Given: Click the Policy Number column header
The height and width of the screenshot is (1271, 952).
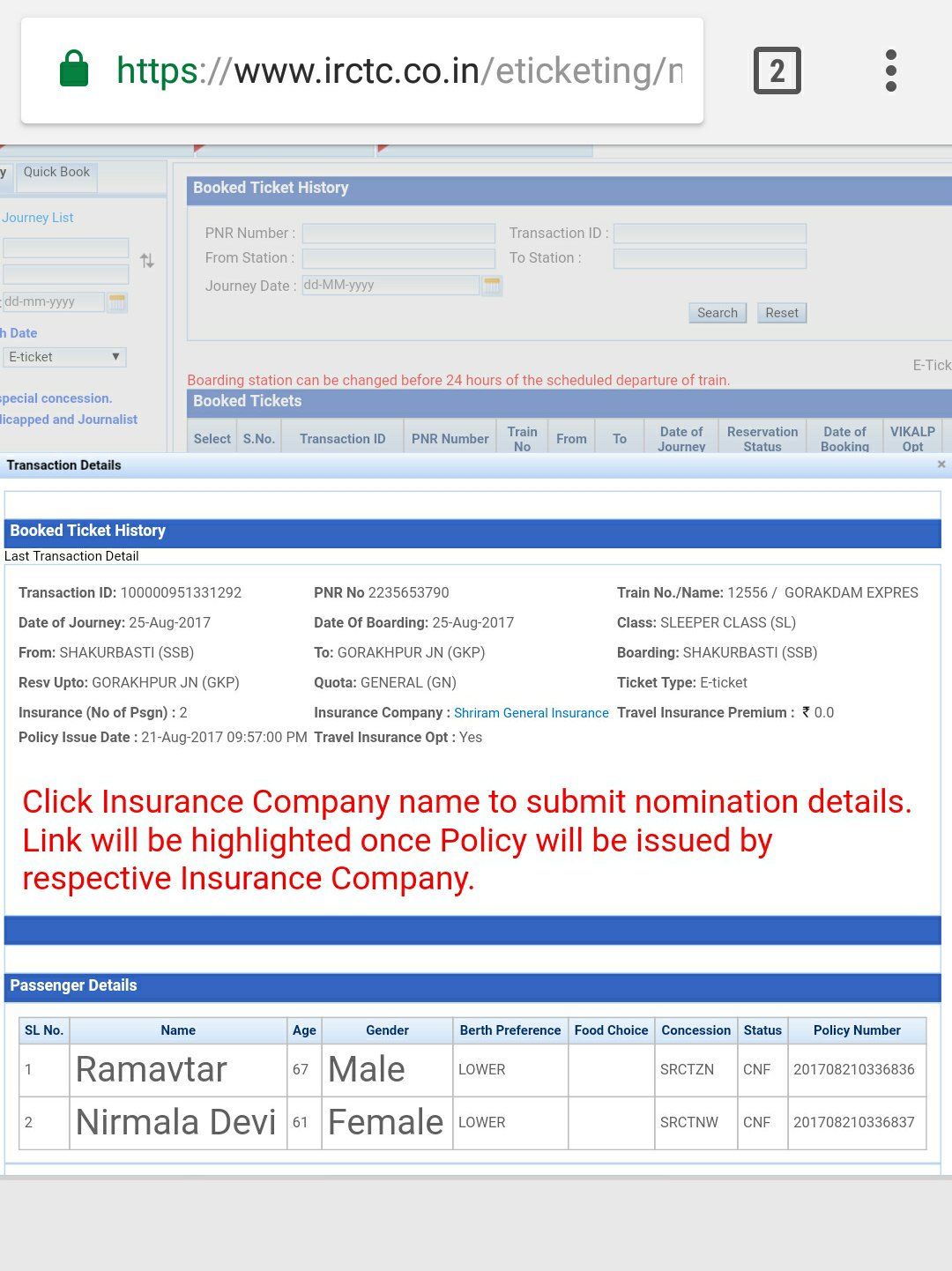Looking at the screenshot, I should coord(857,1030).
